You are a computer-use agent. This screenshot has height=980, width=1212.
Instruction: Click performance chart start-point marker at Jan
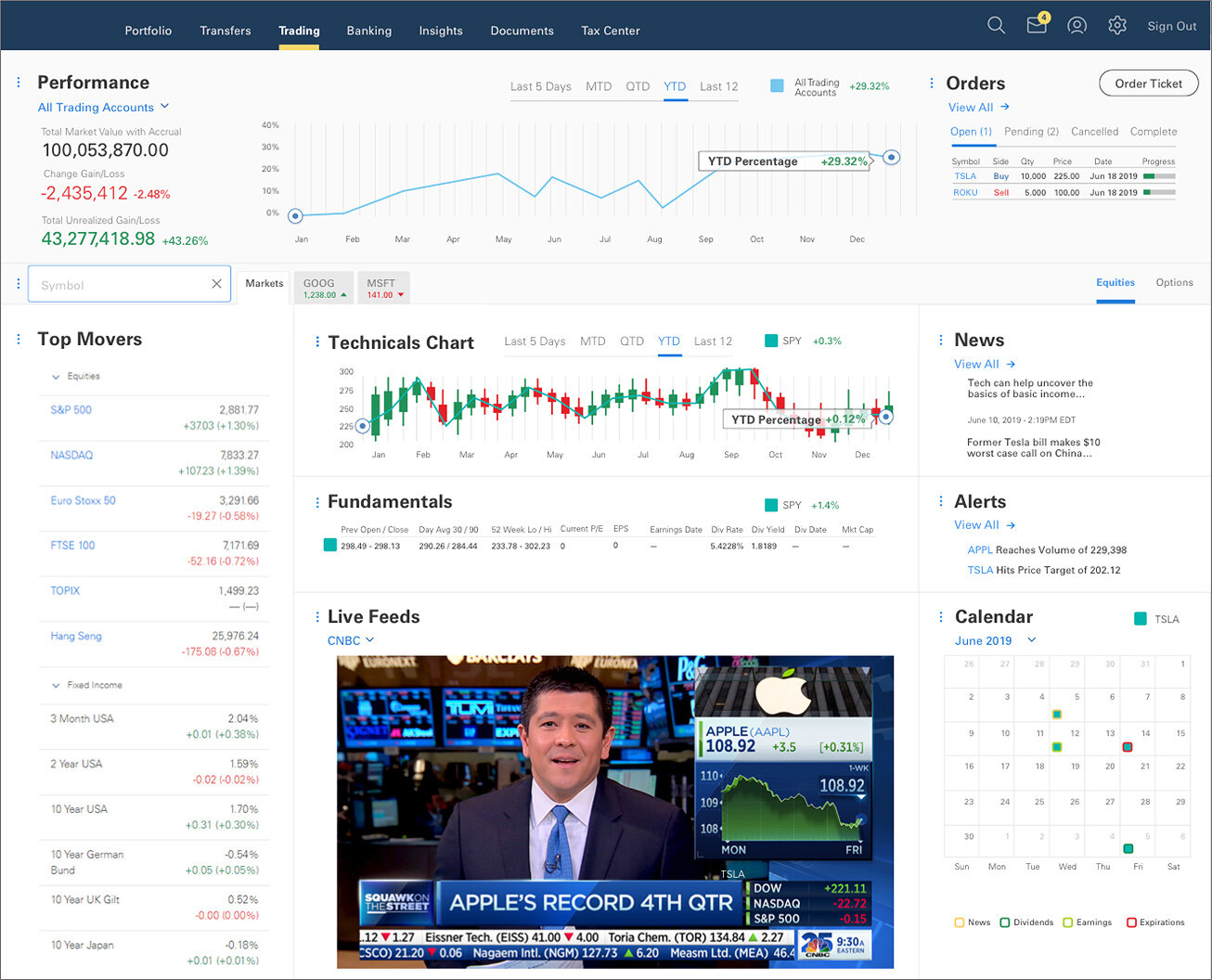295,216
